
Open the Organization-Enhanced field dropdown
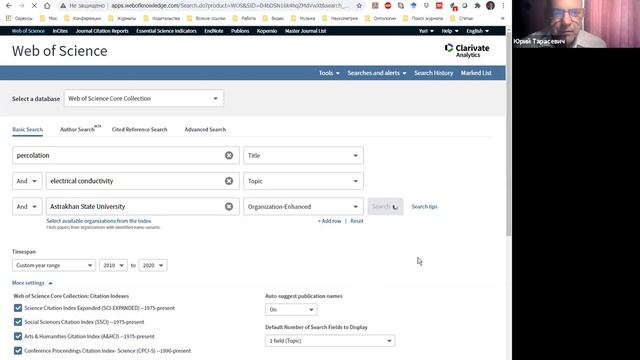pos(303,207)
